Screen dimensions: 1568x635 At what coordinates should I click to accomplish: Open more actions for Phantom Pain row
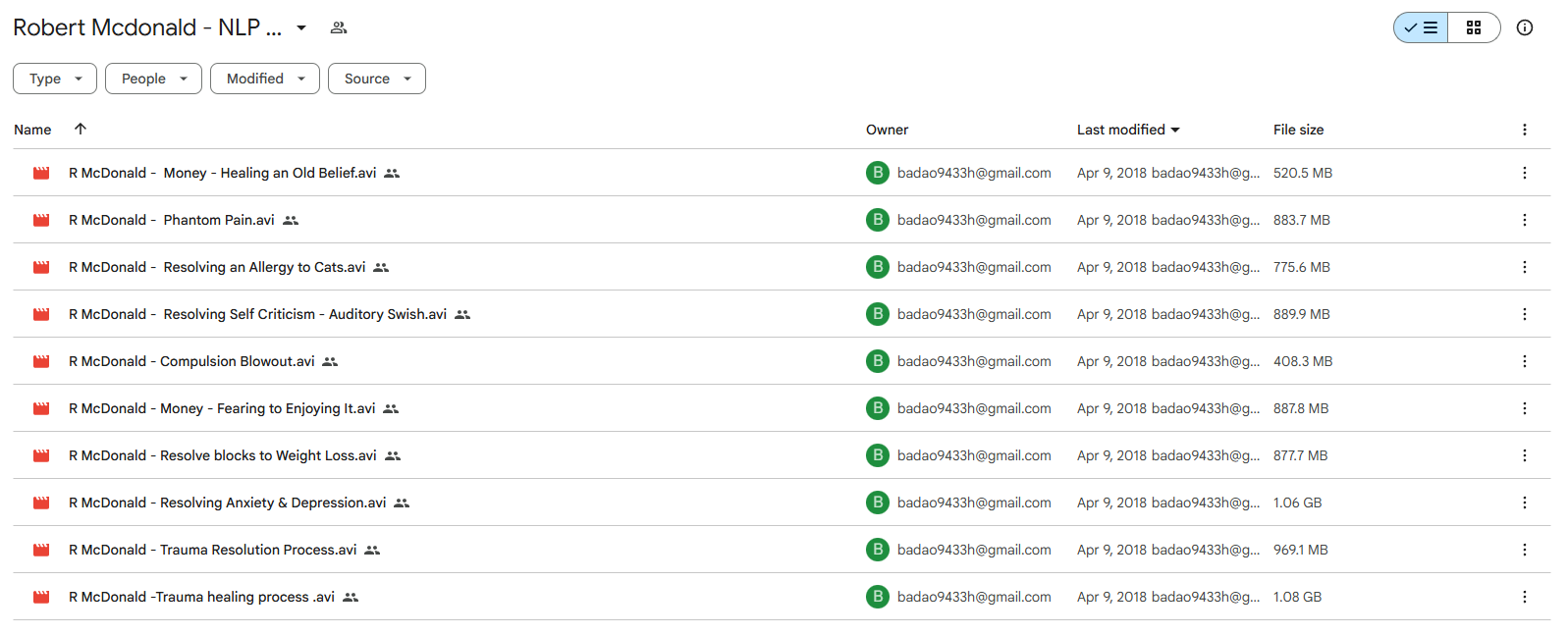point(1525,220)
